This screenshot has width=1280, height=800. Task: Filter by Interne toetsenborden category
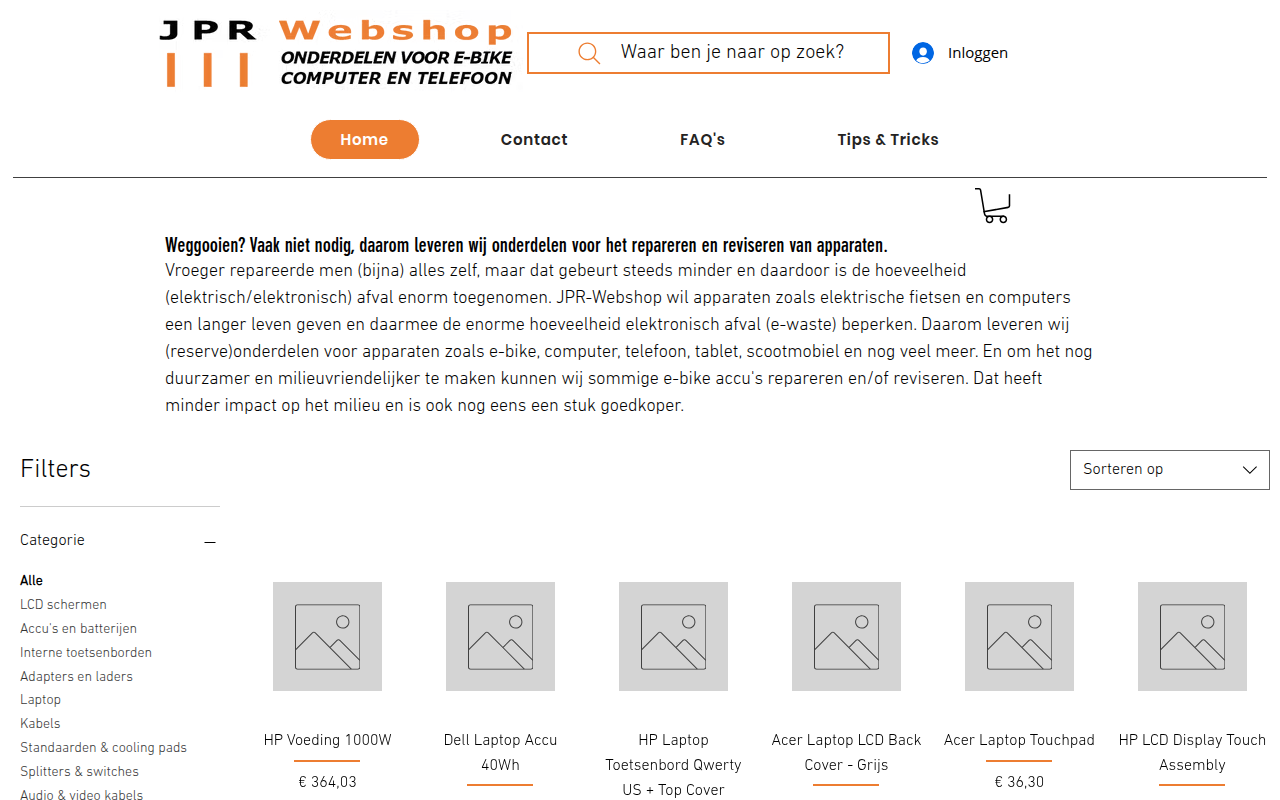[x=86, y=653]
